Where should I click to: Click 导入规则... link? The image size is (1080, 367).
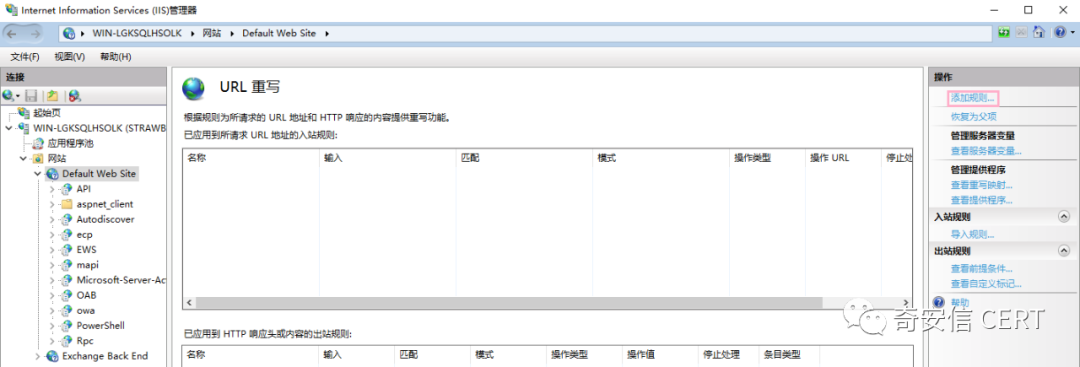(973, 234)
